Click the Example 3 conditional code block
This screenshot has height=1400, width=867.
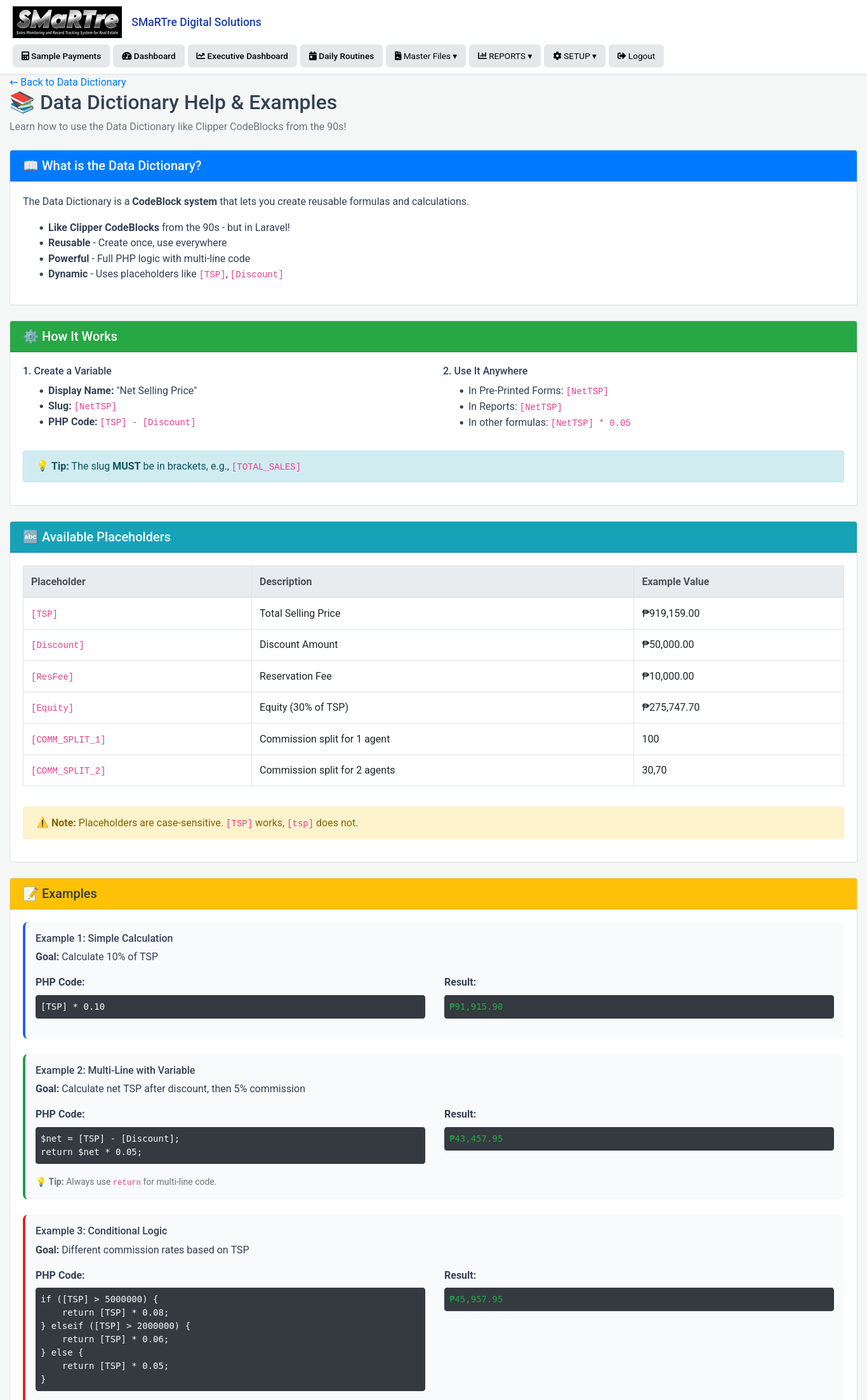230,1339
